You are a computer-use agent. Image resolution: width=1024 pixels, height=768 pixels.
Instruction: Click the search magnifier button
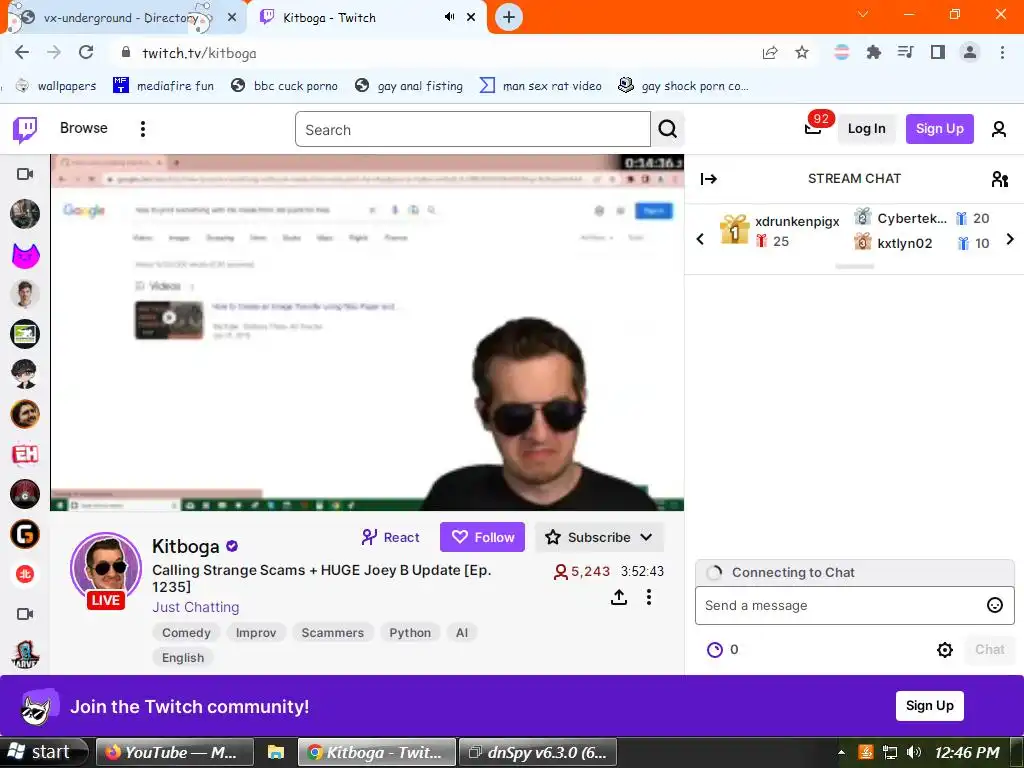pos(667,129)
